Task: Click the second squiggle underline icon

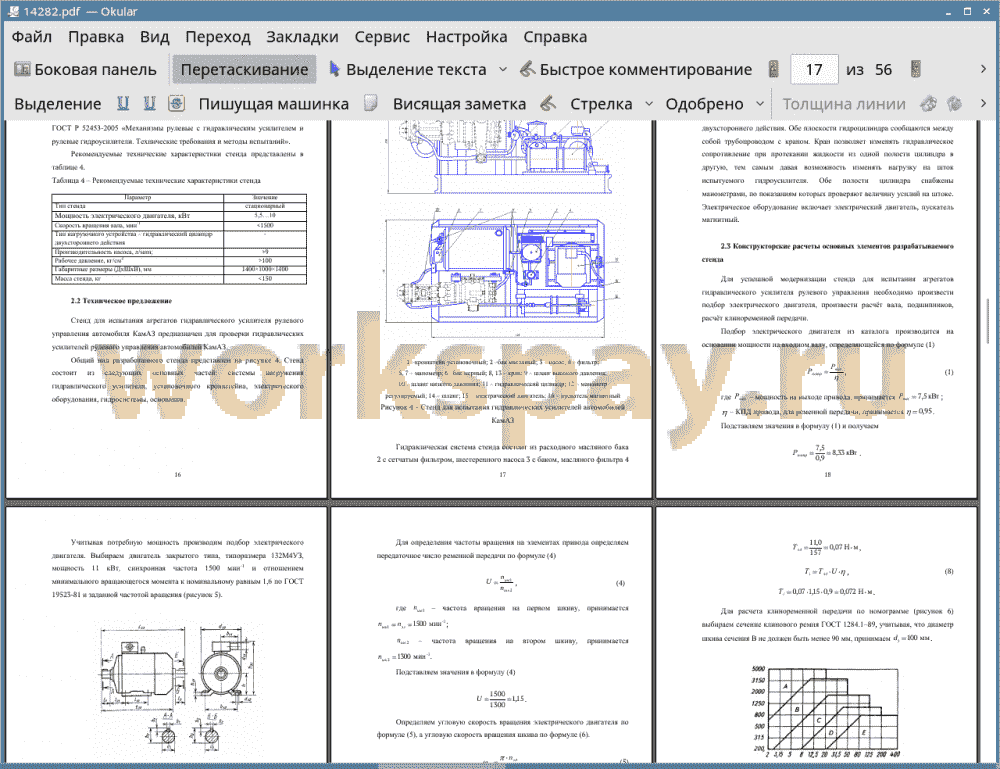Action: (x=149, y=103)
